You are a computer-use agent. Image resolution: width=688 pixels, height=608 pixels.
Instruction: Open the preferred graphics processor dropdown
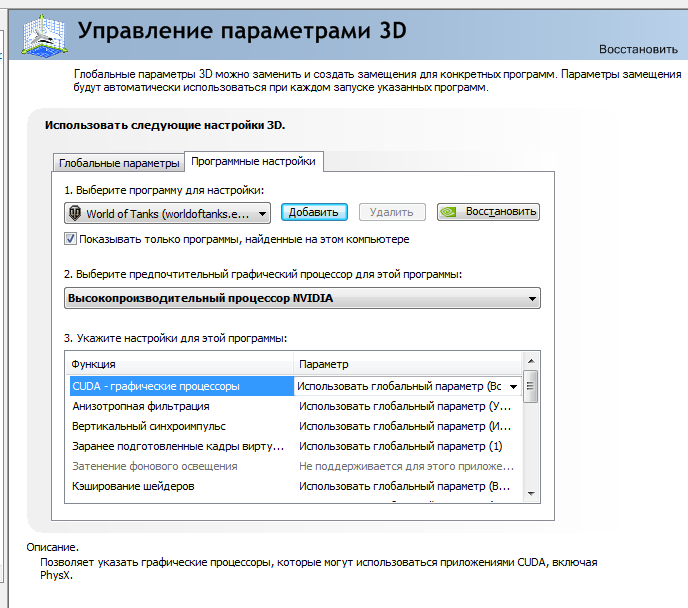click(302, 298)
